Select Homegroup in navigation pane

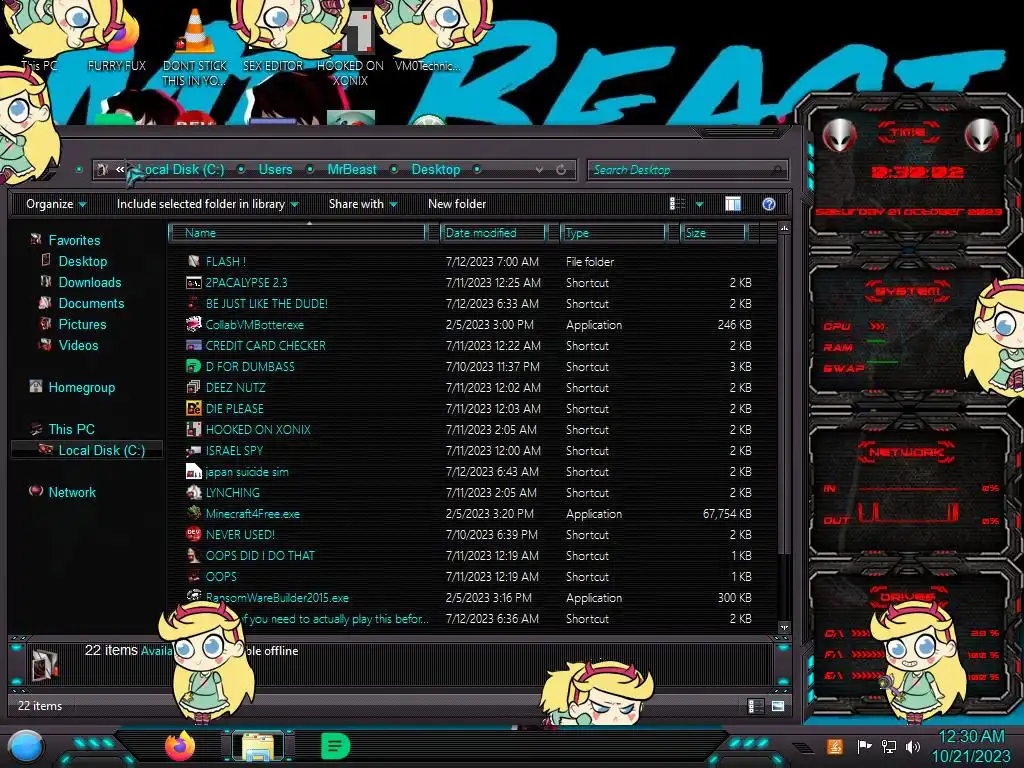(x=82, y=387)
